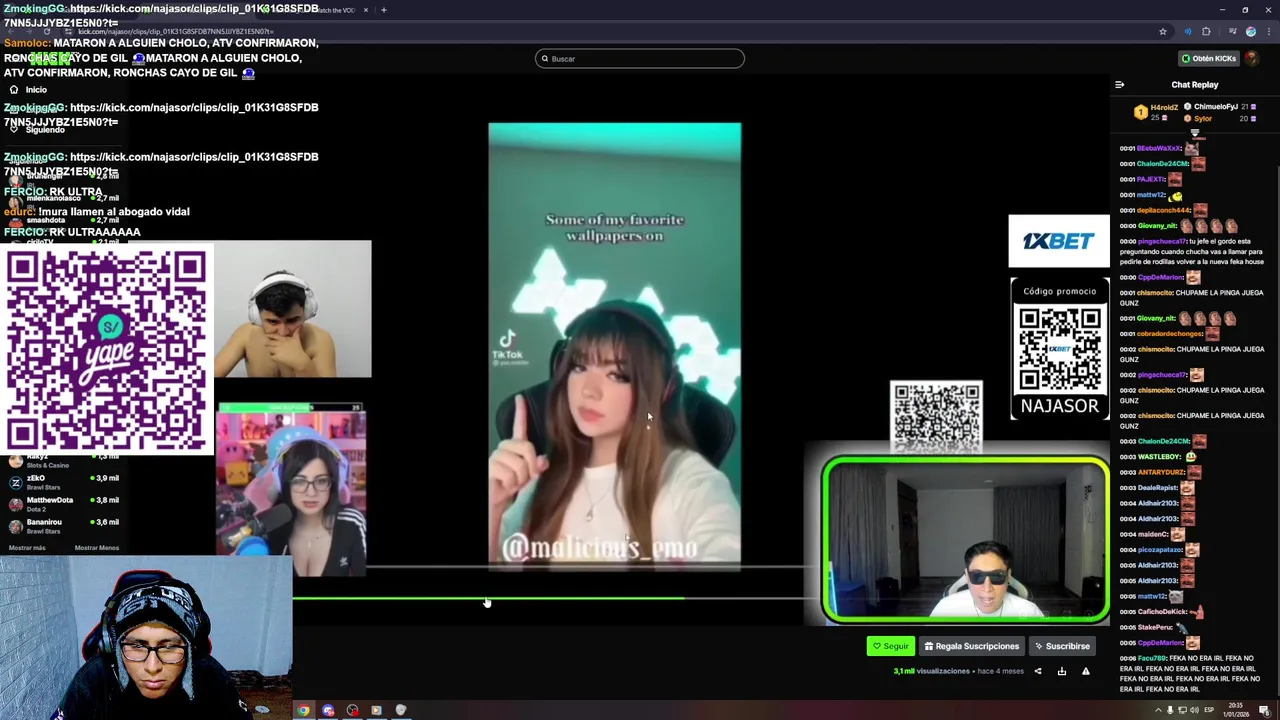Open the user profile avatar menu
Image resolution: width=1280 pixels, height=720 pixels.
point(1252,58)
